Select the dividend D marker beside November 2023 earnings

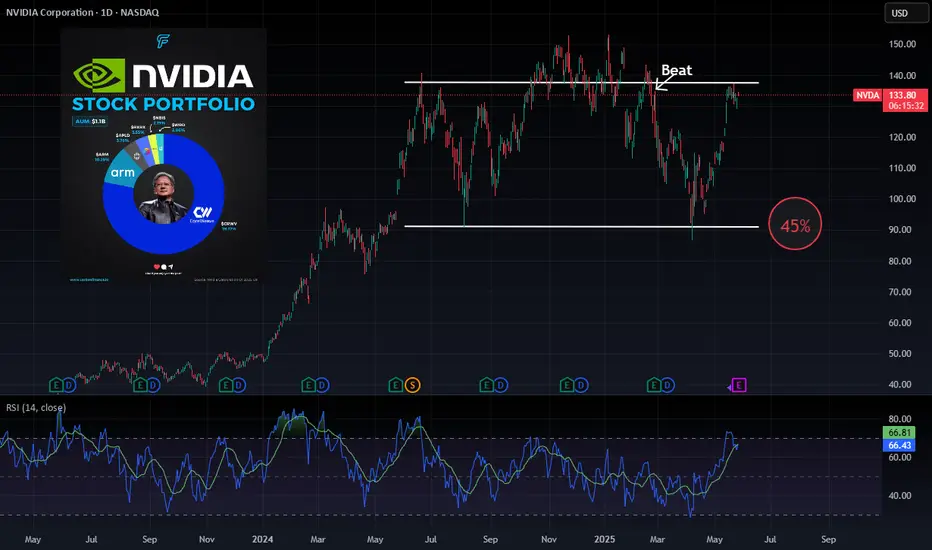pos(239,385)
